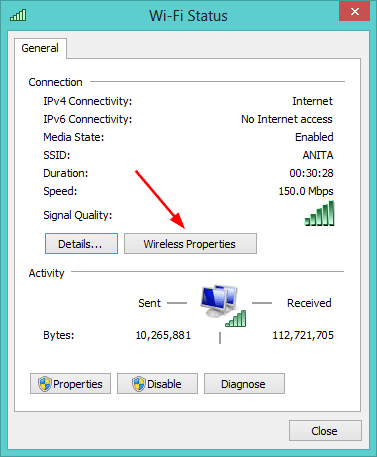Click the 'Signal Quality:' label

click(x=78, y=215)
